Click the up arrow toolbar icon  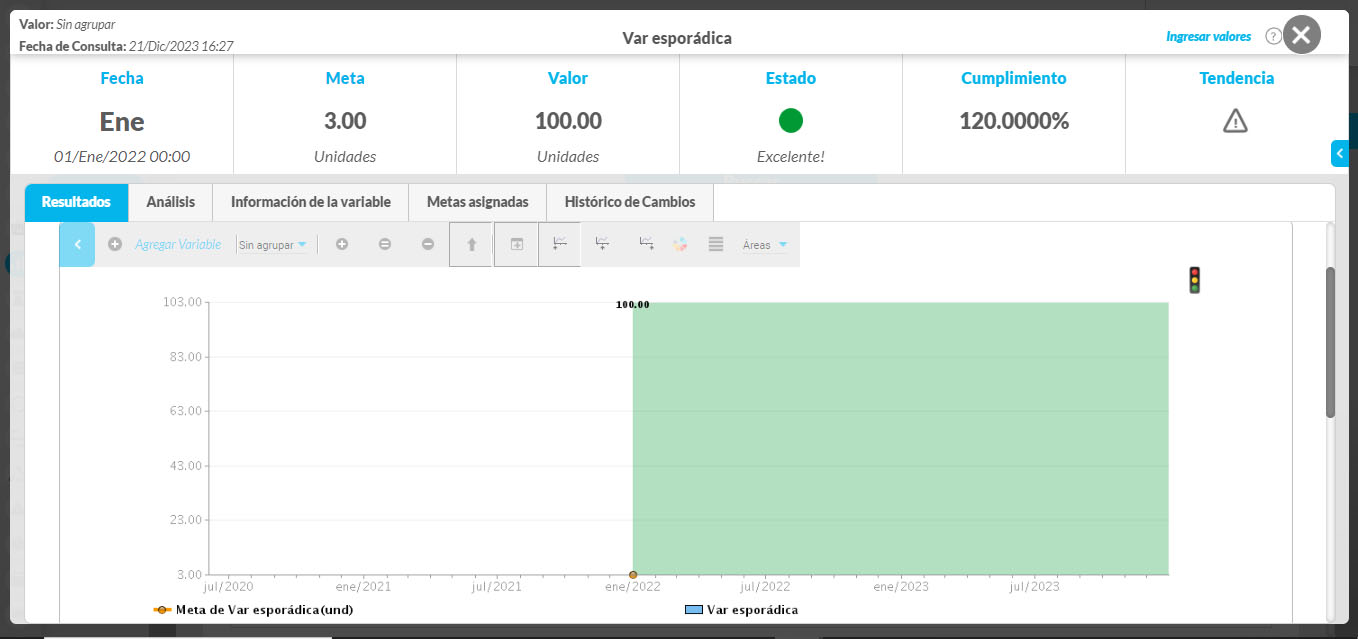(472, 244)
